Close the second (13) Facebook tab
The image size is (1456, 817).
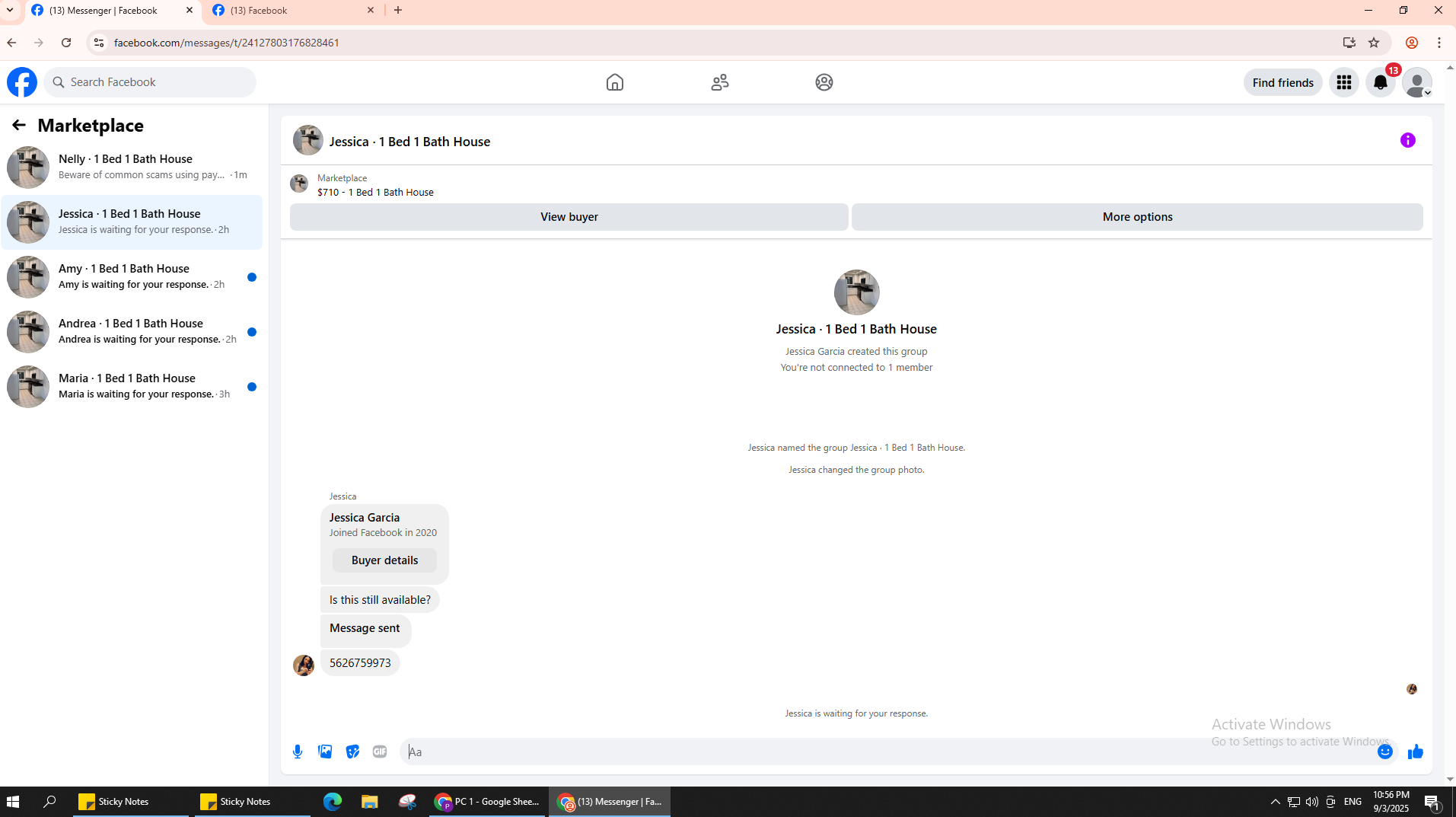(x=371, y=11)
